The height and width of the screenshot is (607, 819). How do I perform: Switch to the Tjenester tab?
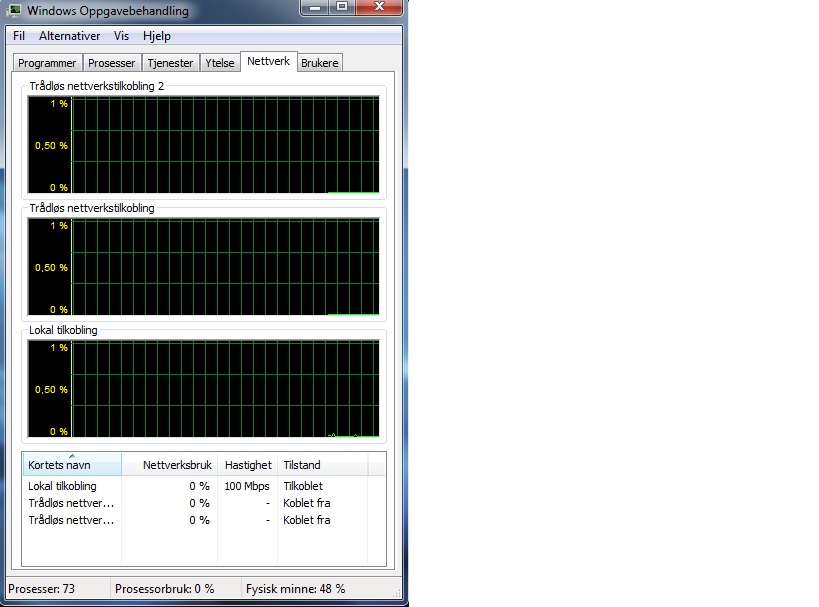click(x=170, y=63)
